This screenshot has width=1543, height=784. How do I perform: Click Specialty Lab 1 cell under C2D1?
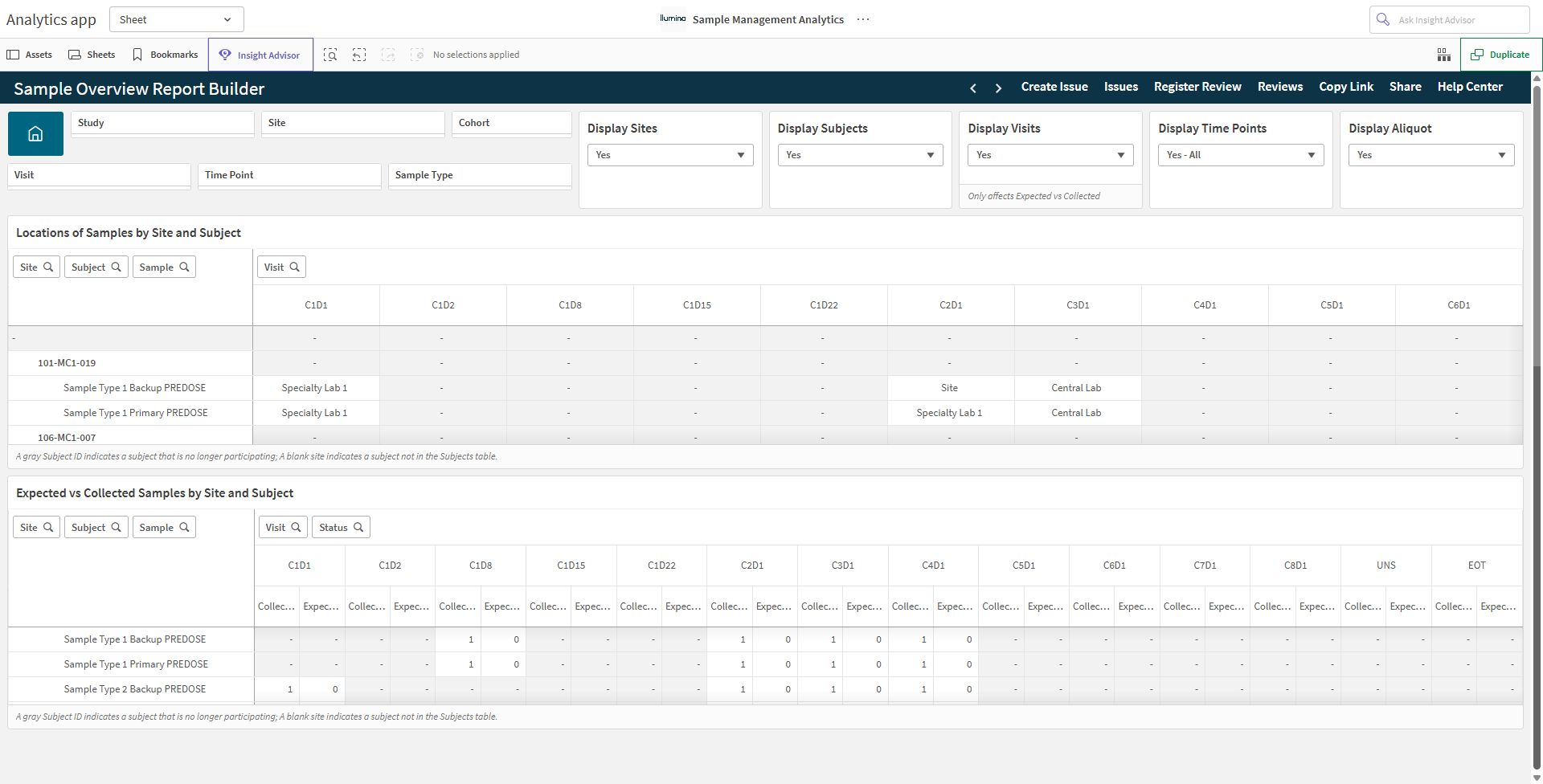point(950,413)
